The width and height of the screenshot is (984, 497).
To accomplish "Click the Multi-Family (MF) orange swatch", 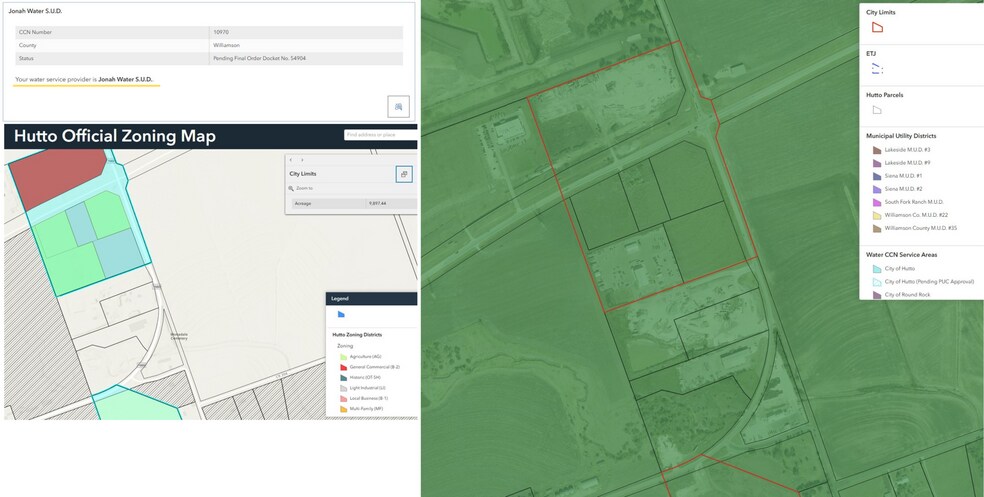I will pos(343,409).
